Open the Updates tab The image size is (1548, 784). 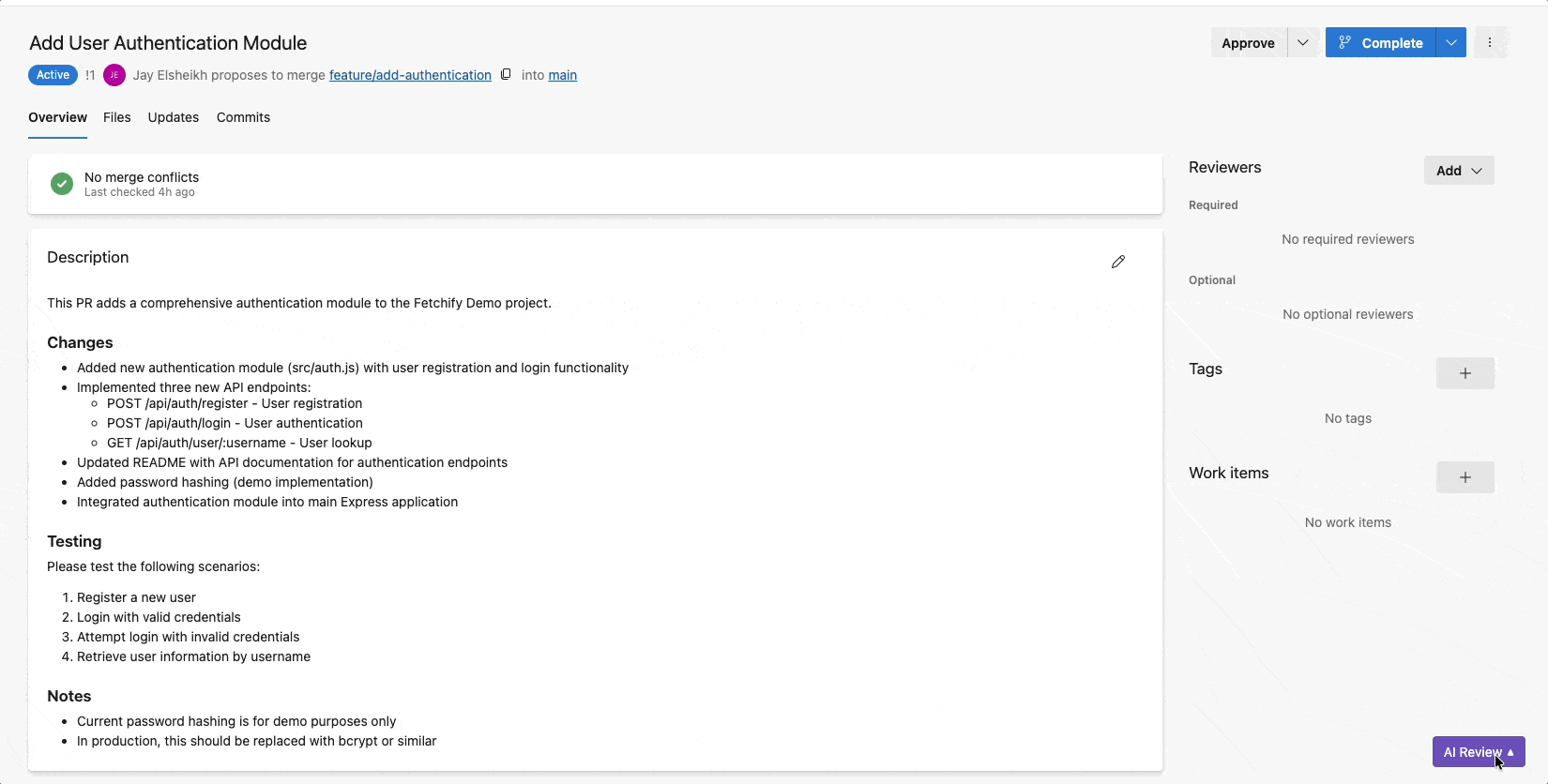(x=174, y=117)
